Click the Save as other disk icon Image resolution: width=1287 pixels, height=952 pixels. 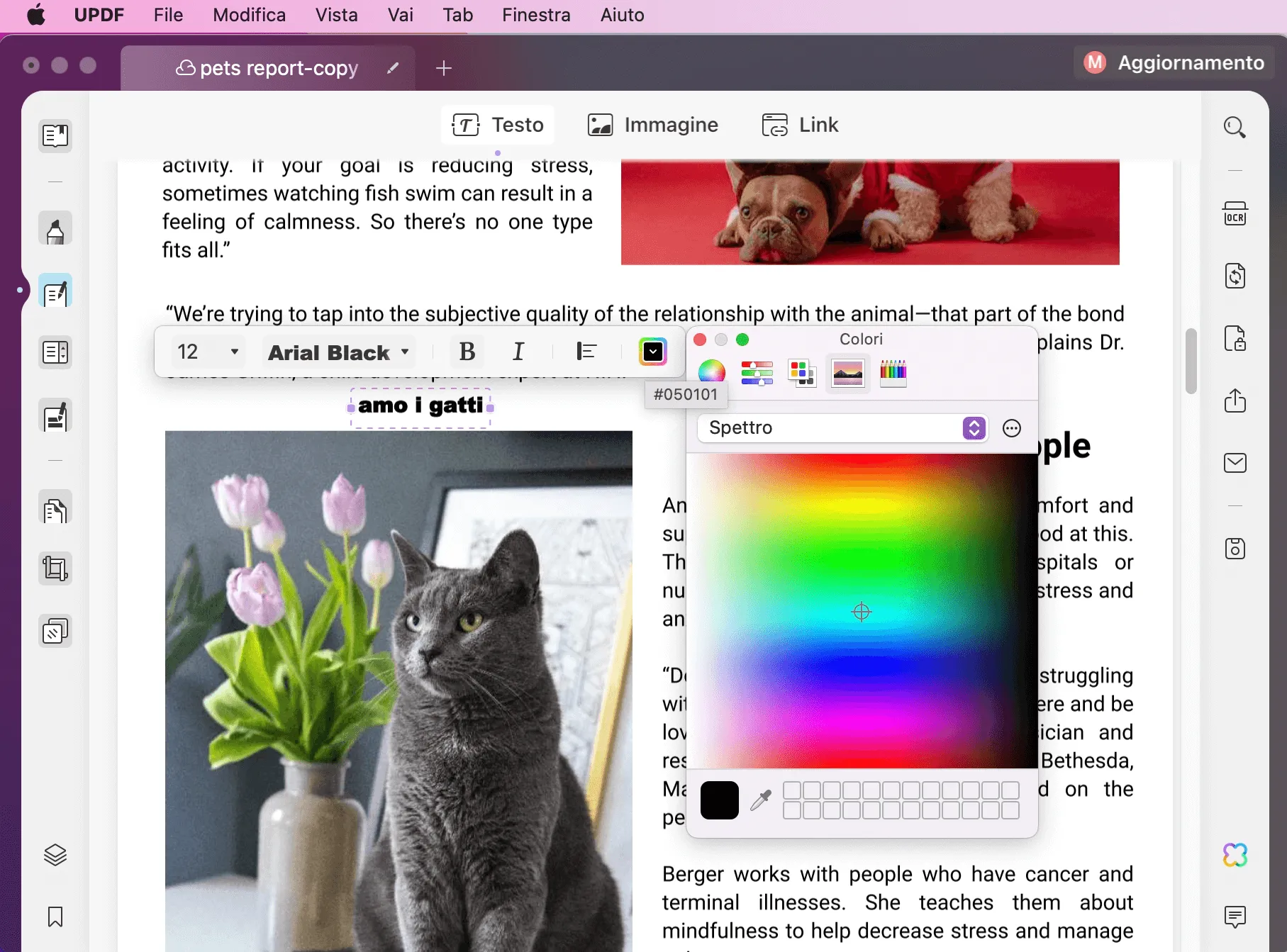[1235, 549]
